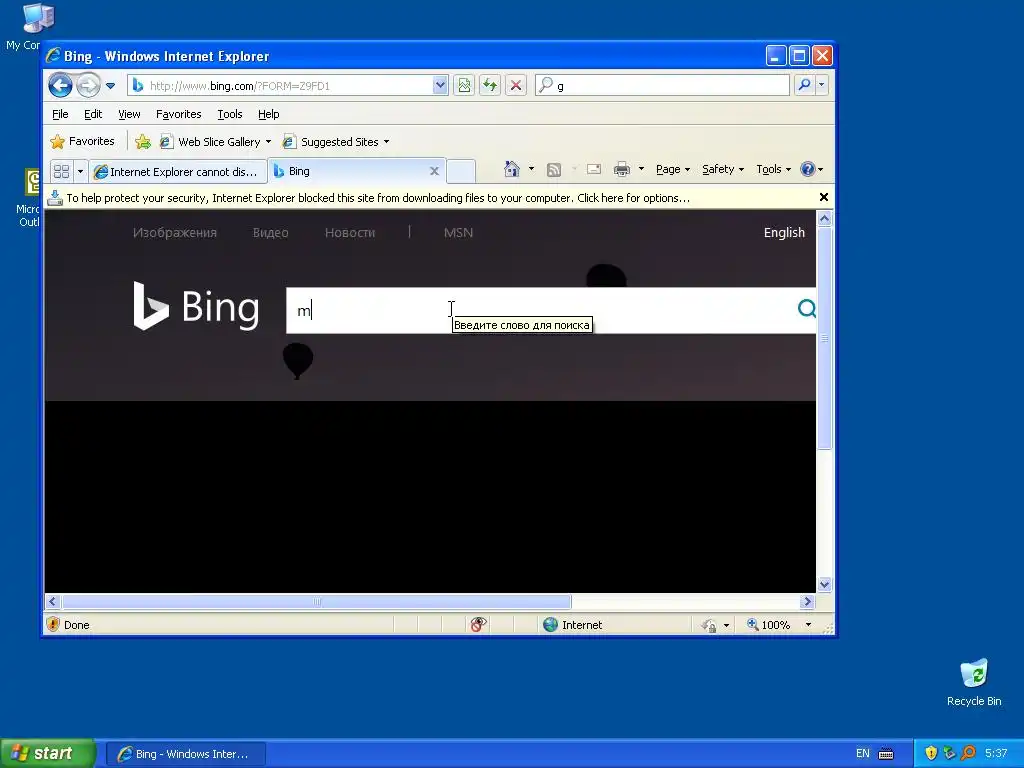Viewport: 1024px width, 768px height.
Task: Click the Bing logo
Action: point(196,306)
